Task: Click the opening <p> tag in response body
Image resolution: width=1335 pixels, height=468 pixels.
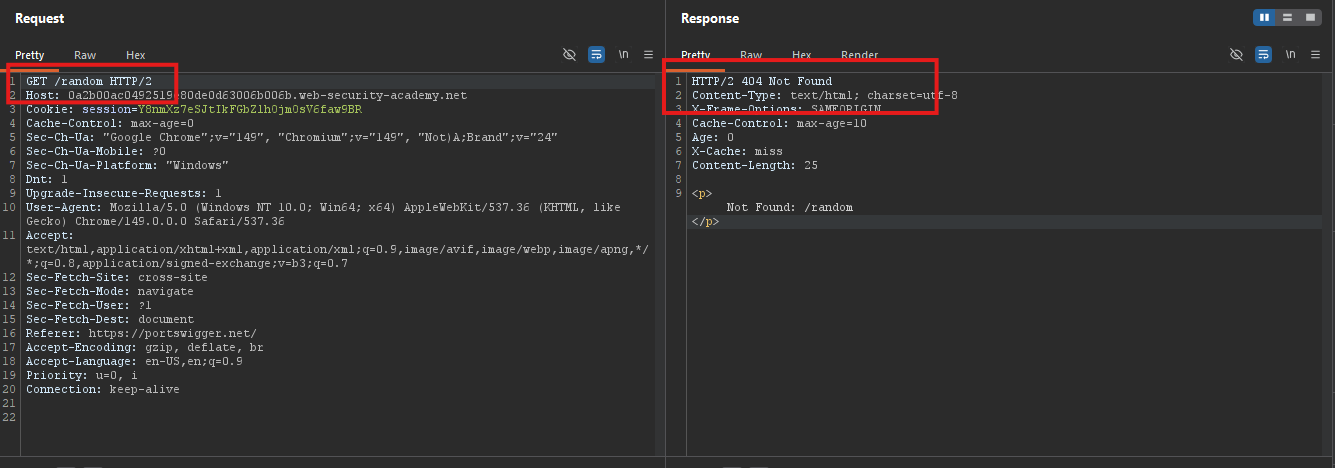Action: click(x=702, y=193)
